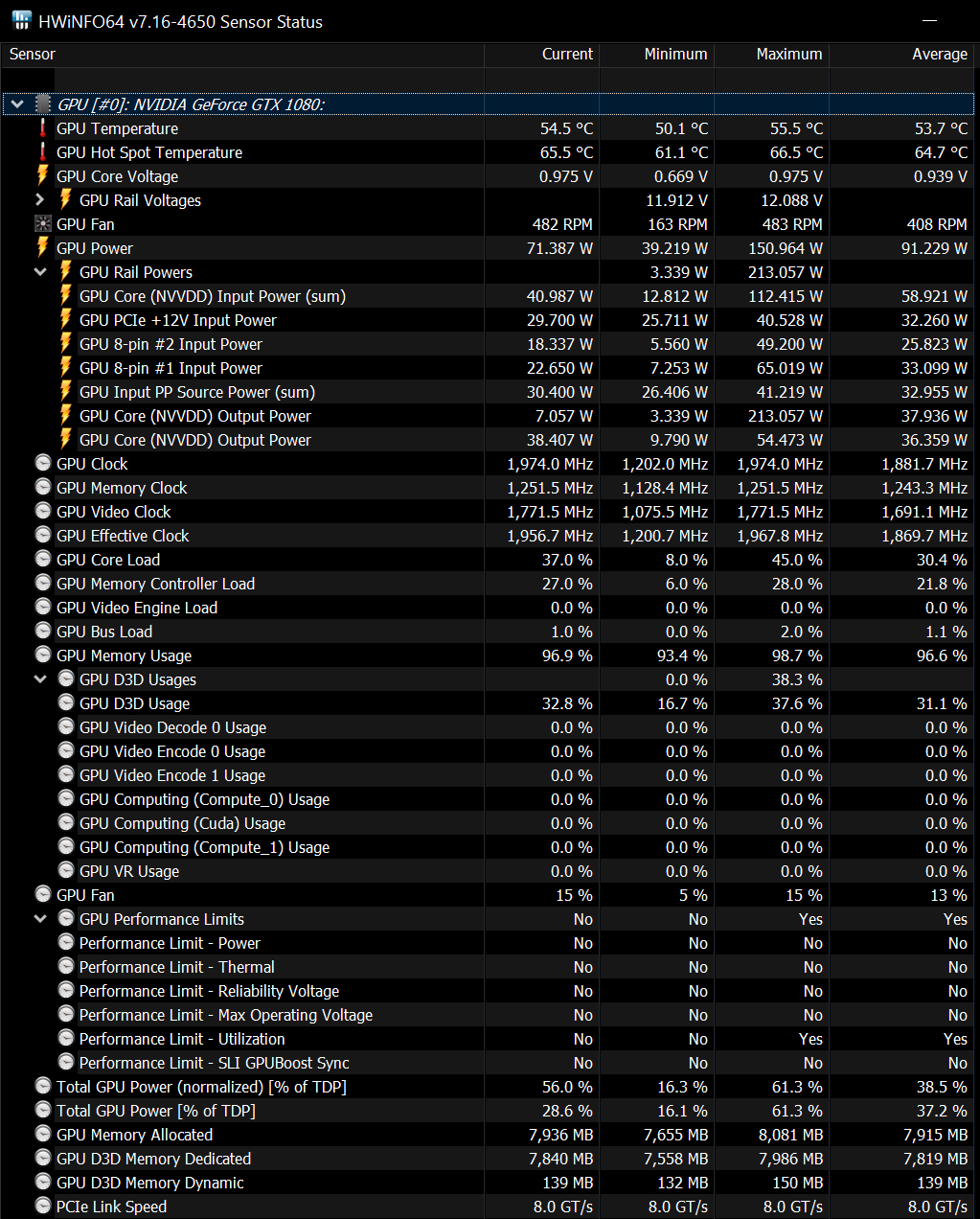The width and height of the screenshot is (980, 1219).
Task: Select the GPU Video Encode 0 Usage row
Action: [x=489, y=751]
